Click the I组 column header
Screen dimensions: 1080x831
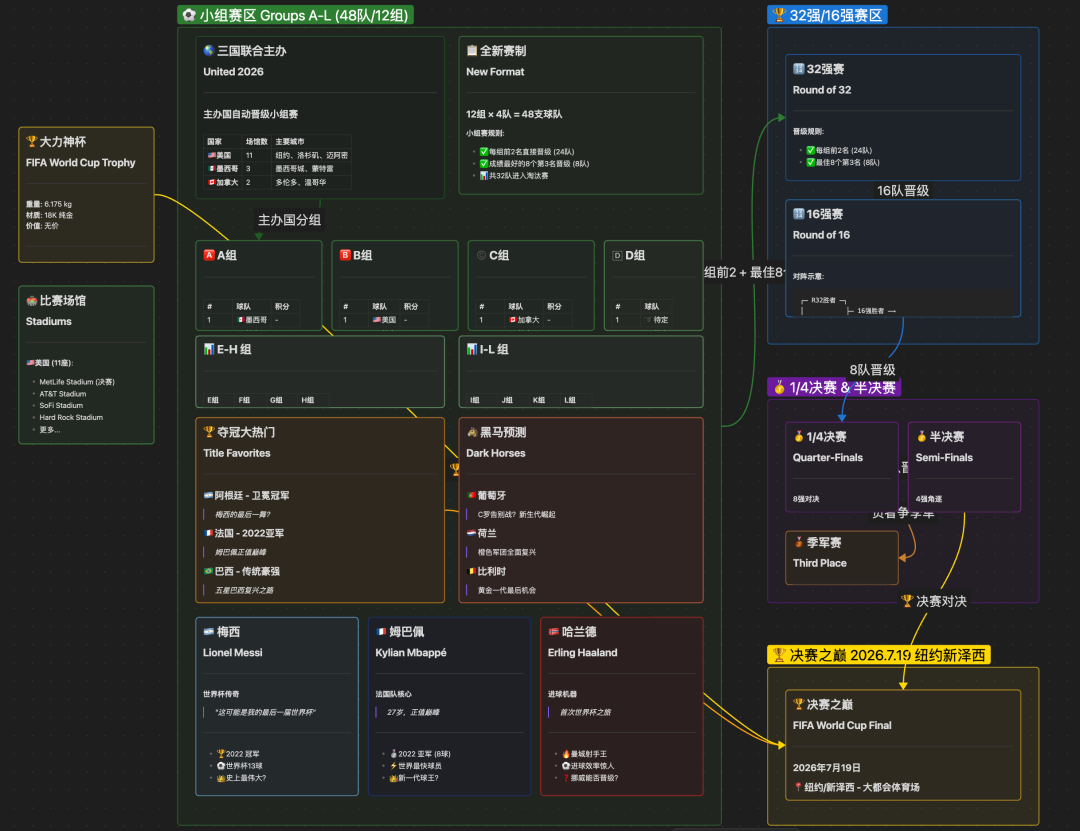pos(475,400)
